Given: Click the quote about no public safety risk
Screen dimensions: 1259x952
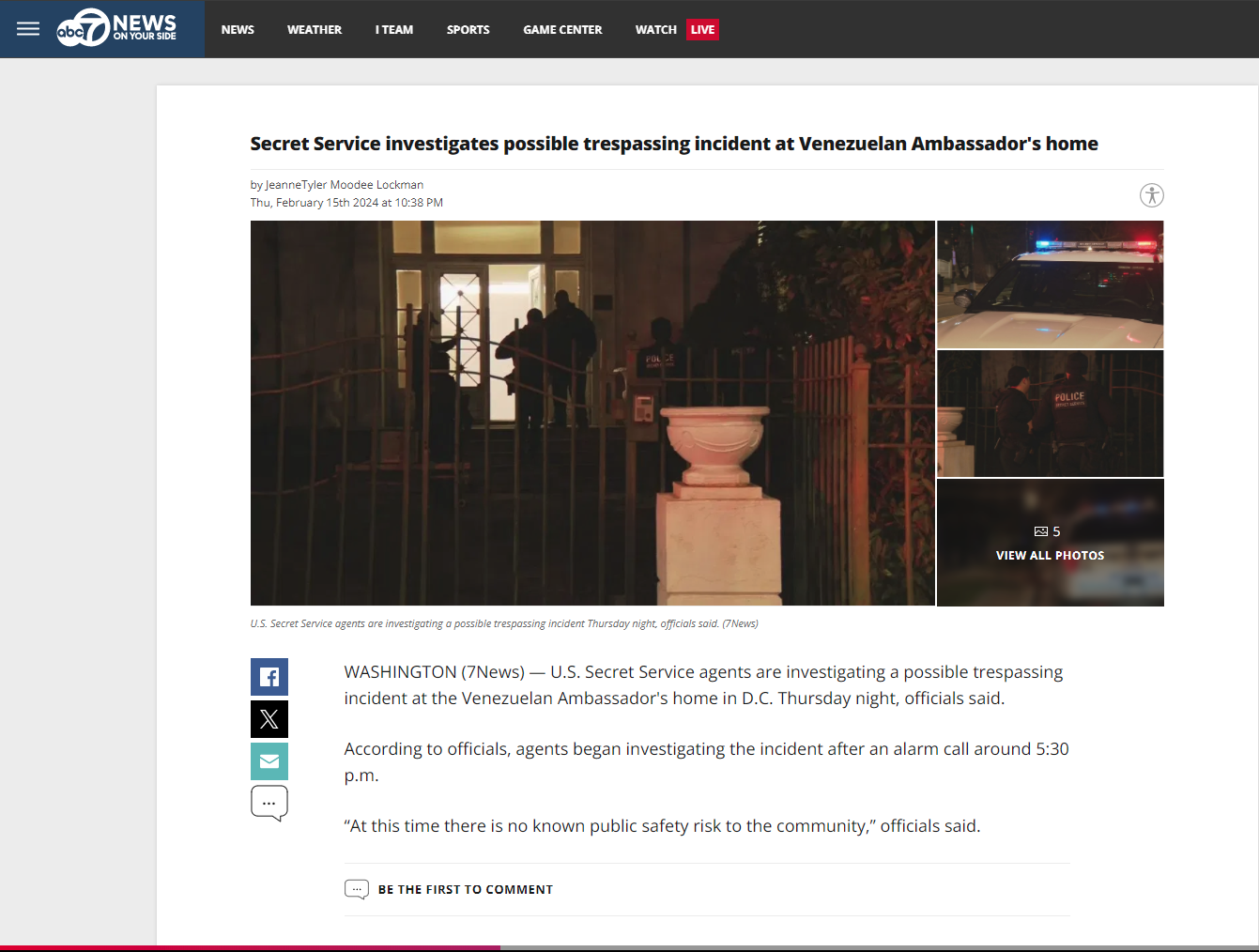Looking at the screenshot, I should [662, 826].
